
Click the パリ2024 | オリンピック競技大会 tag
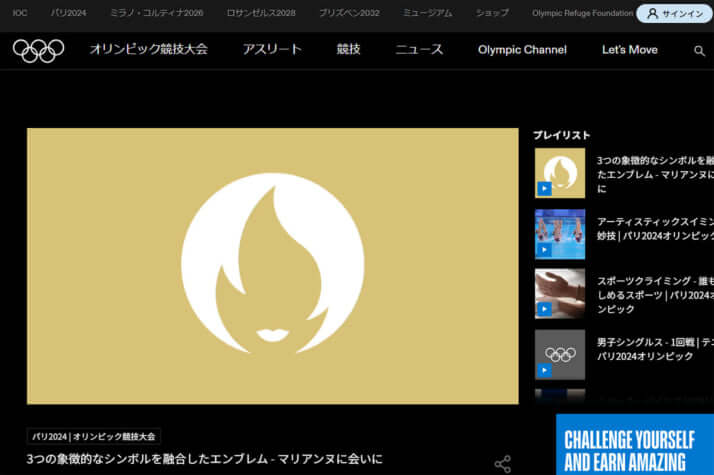coord(94,436)
